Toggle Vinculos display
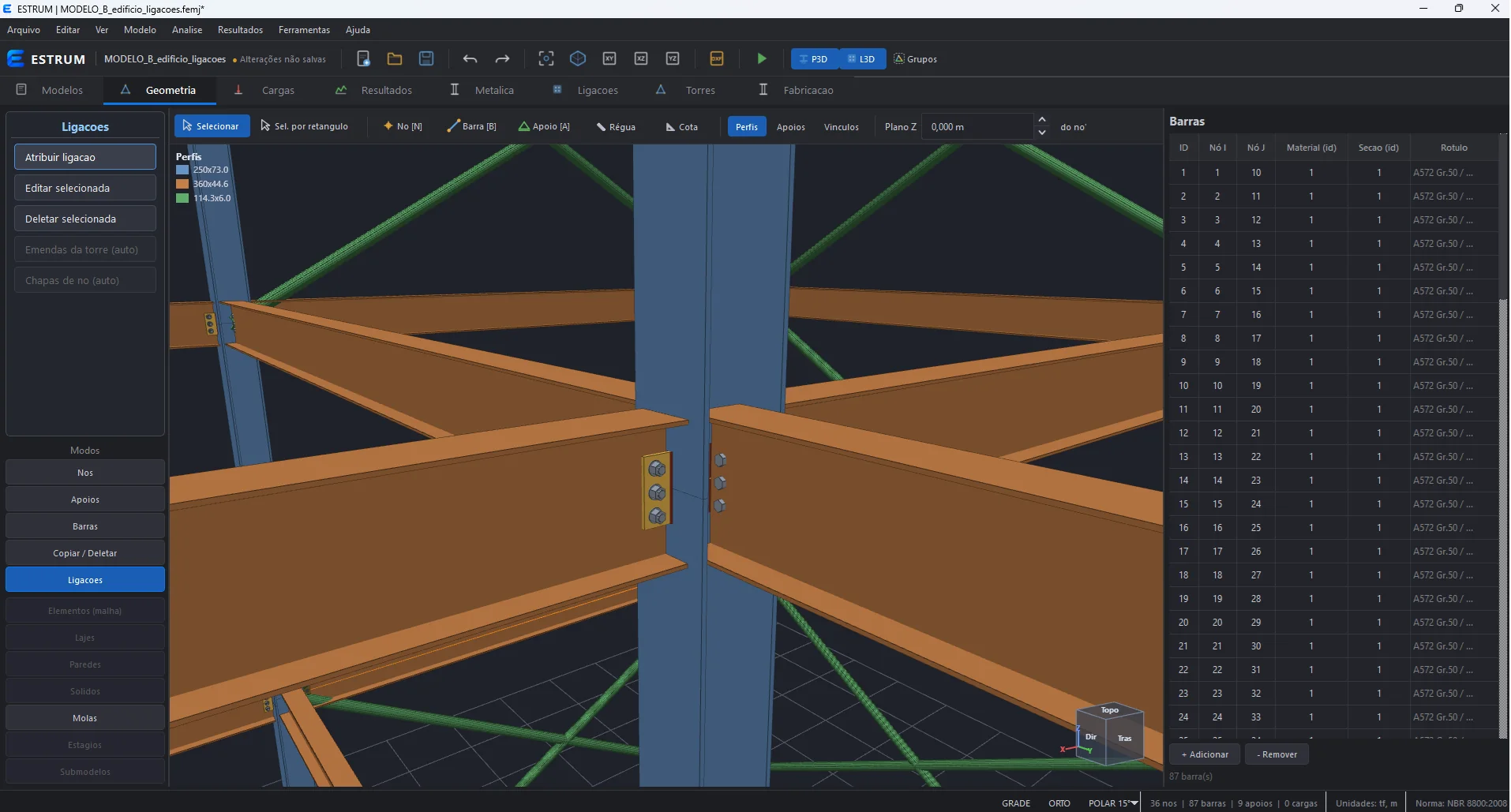This screenshot has height=812, width=1511. [x=842, y=127]
